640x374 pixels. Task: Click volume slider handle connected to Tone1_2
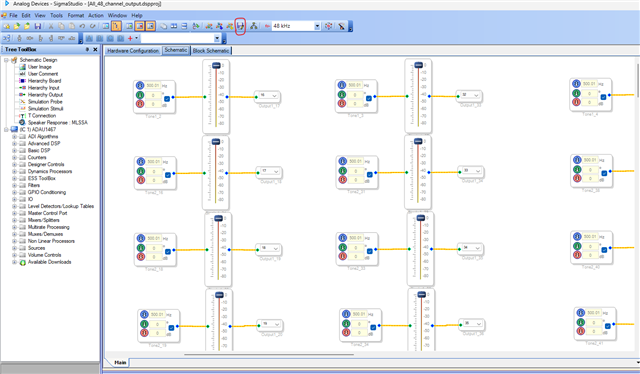pyautogui.click(x=216, y=65)
